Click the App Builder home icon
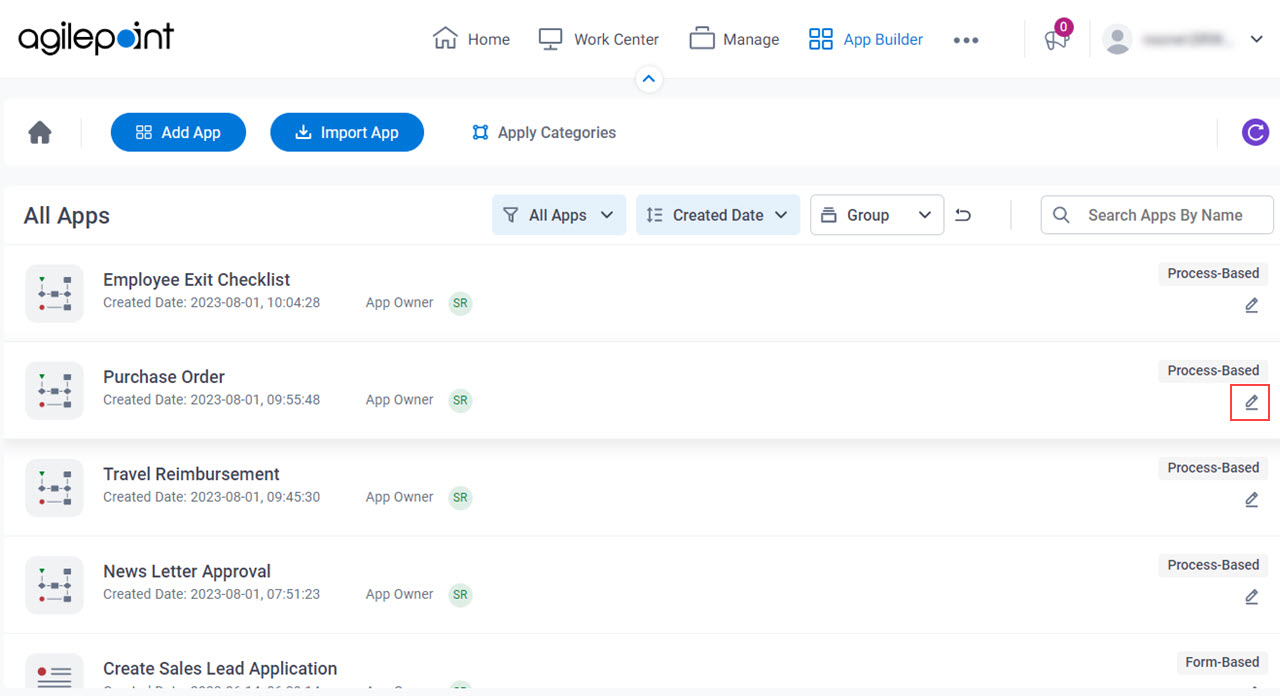The height and width of the screenshot is (696, 1280). click(40, 132)
